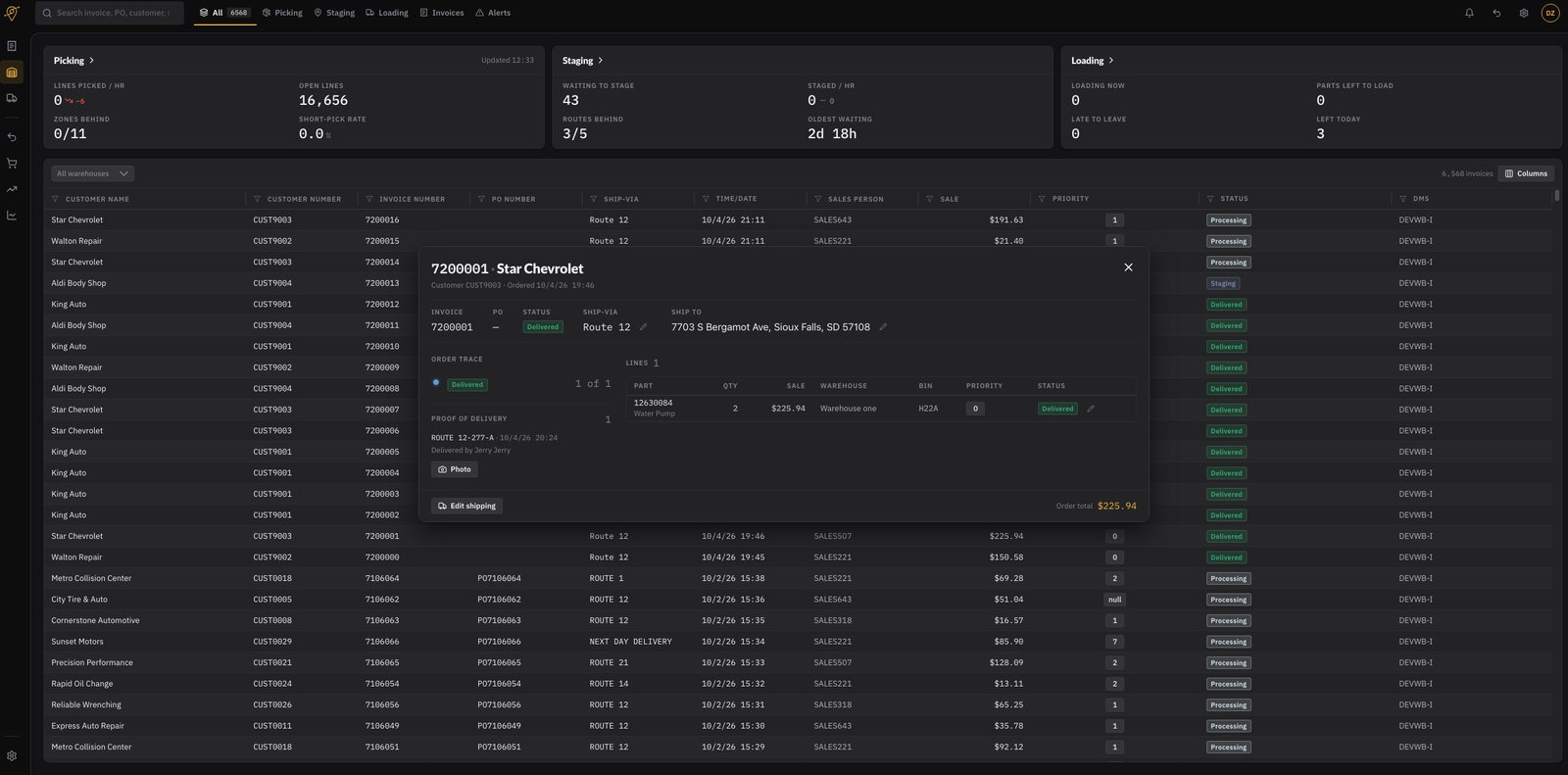This screenshot has height=775, width=1568.
Task: Open the Metro Collision Center invoice 7106064 row
Action: [798, 578]
